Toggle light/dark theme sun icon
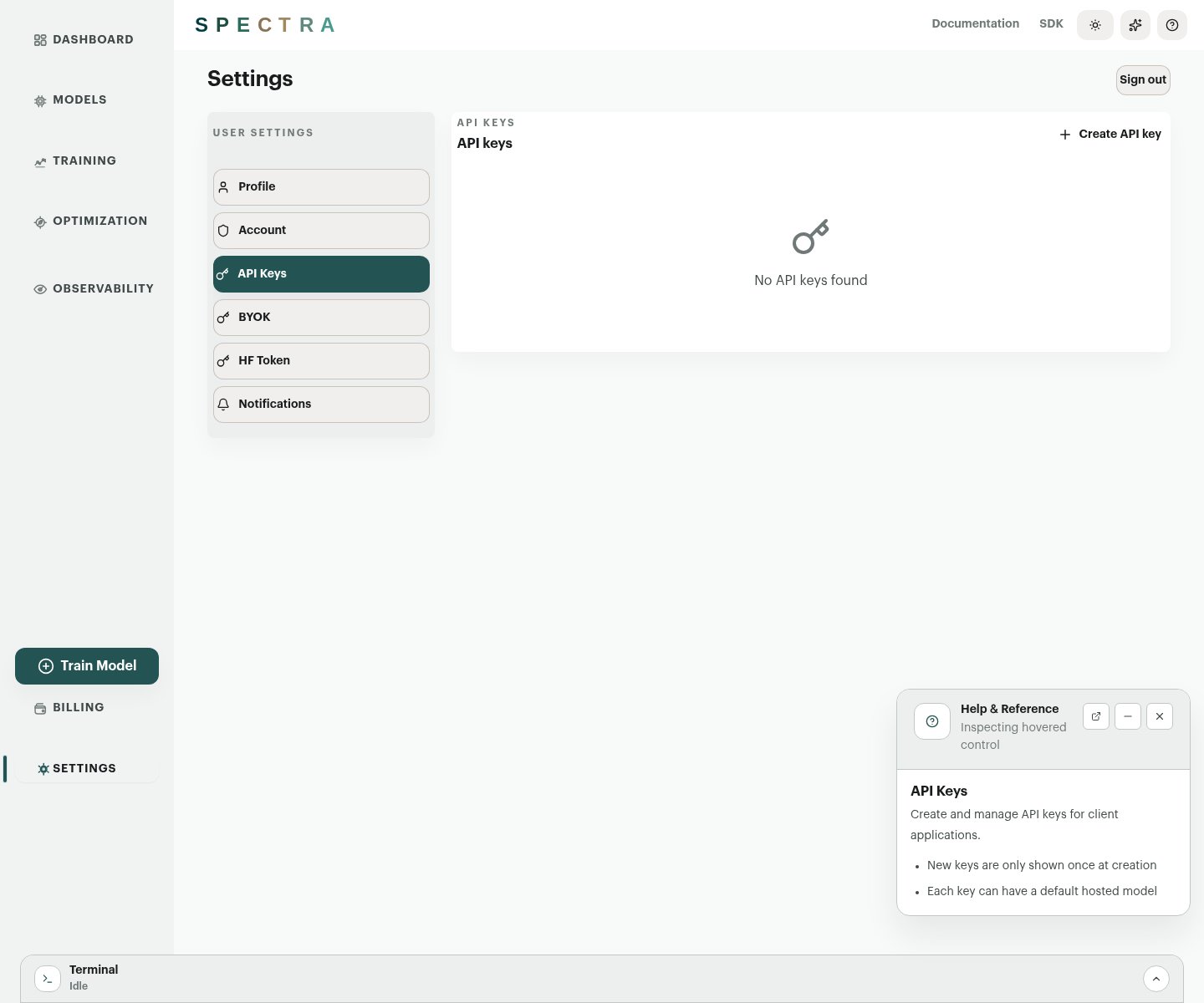The image size is (1204, 1003). tap(1095, 25)
